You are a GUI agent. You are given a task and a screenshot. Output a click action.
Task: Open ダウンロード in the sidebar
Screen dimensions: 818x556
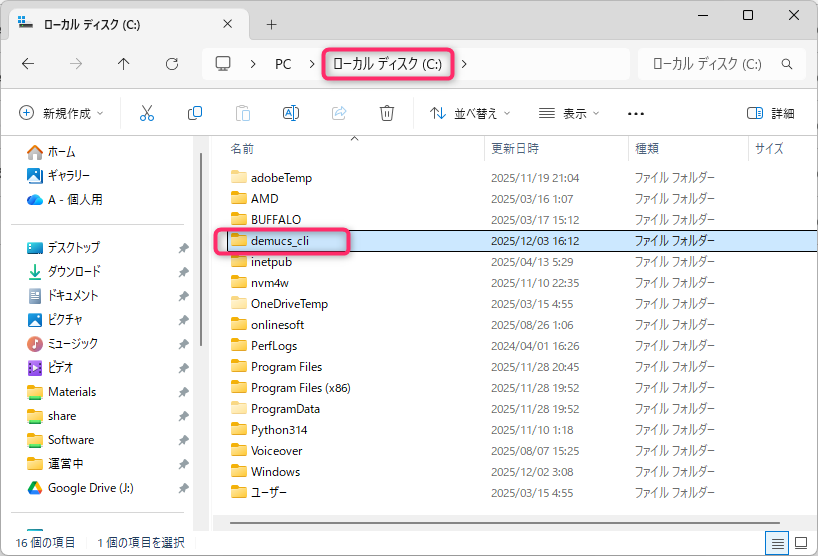(x=74, y=271)
